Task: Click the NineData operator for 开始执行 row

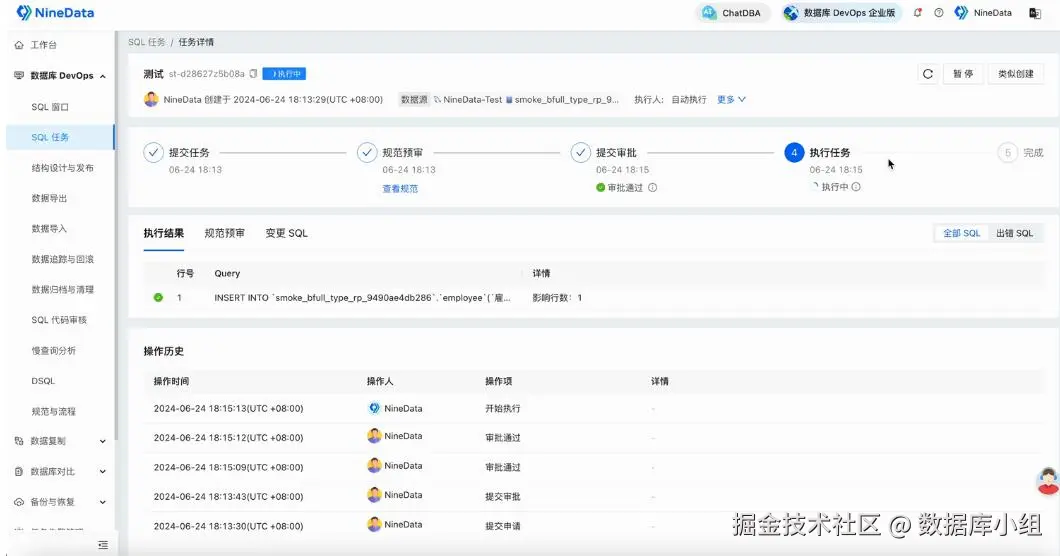Action: click(395, 409)
